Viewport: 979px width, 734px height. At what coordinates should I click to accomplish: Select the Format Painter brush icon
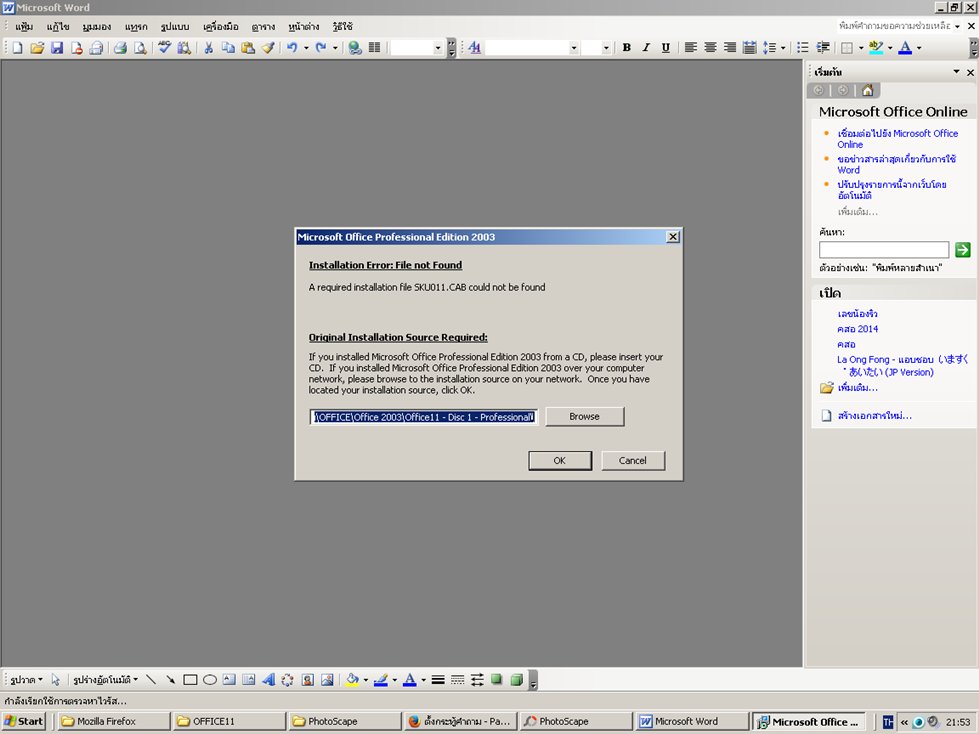268,47
